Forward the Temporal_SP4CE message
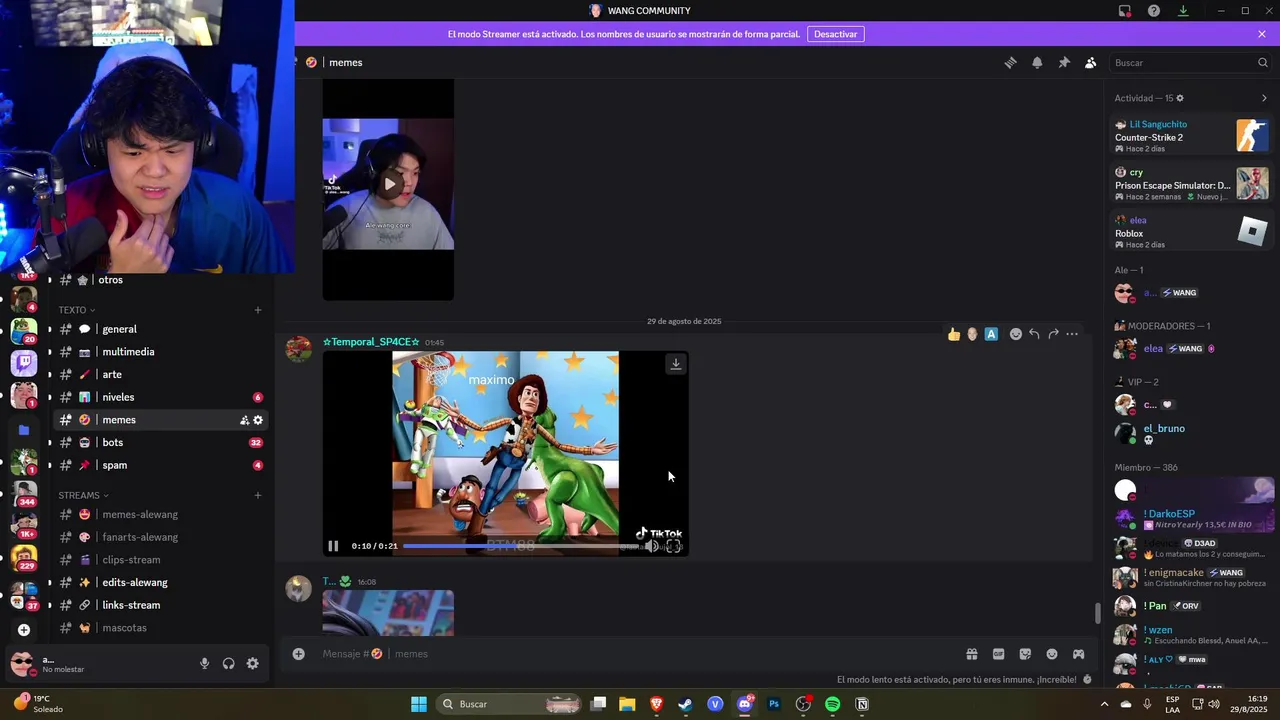Screen dimensions: 1280x720 point(1053,334)
